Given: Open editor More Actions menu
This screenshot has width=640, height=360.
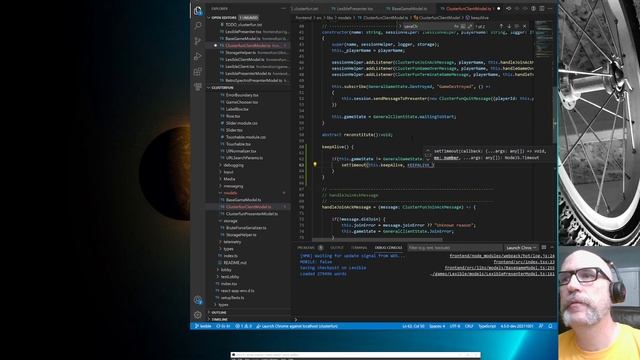Looking at the screenshot, I should point(550,8).
